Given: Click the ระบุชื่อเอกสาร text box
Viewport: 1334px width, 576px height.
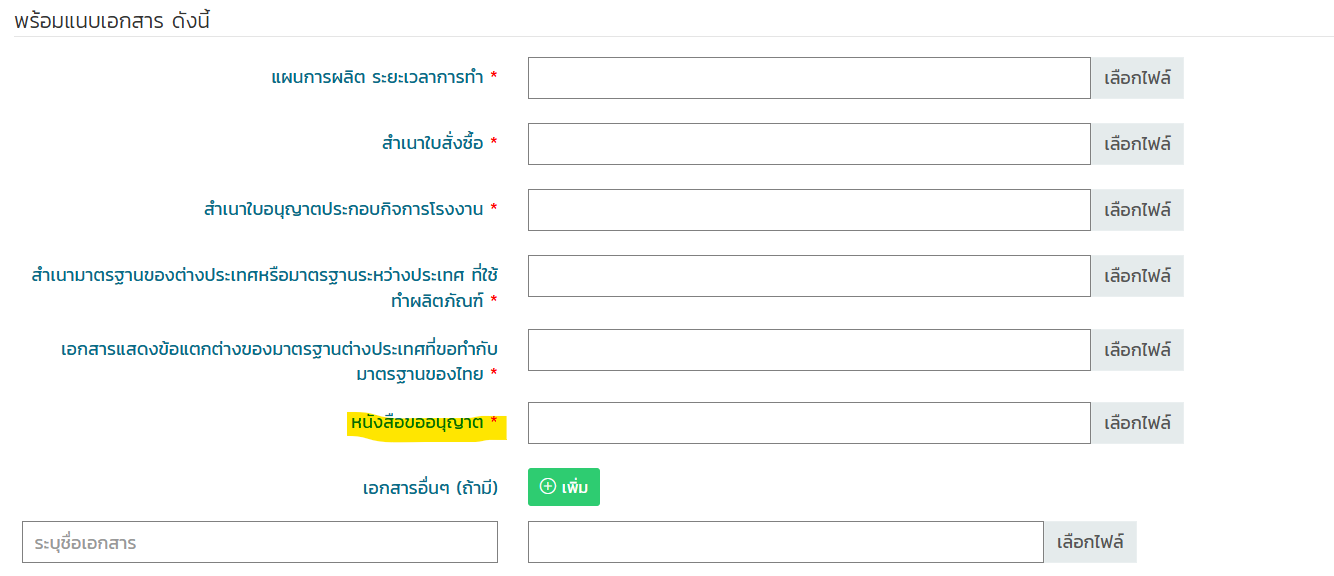Looking at the screenshot, I should coord(260,542).
